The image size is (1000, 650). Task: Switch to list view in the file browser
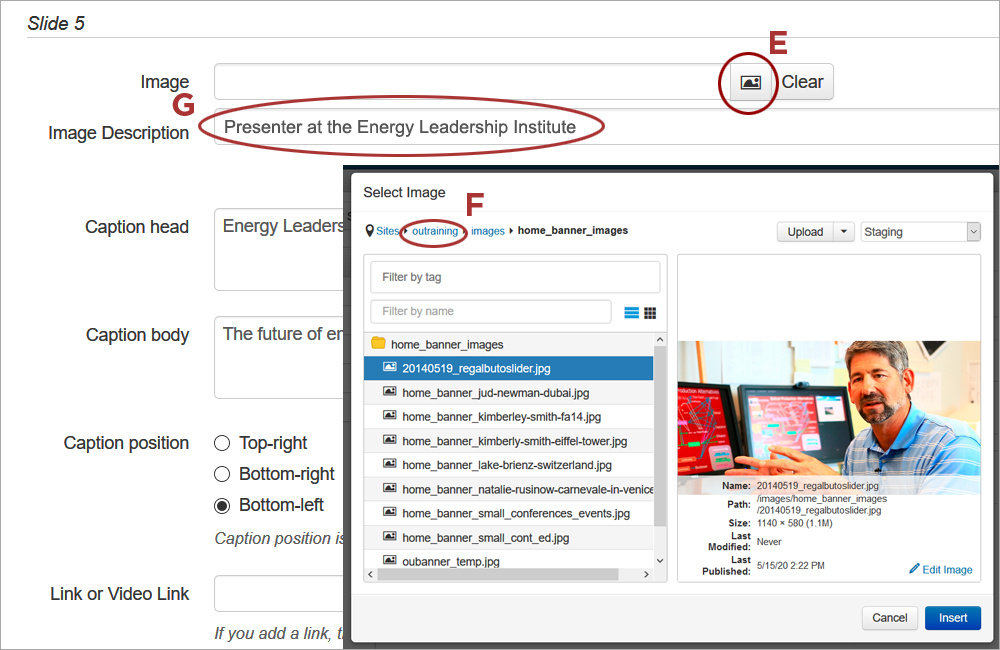pos(632,312)
